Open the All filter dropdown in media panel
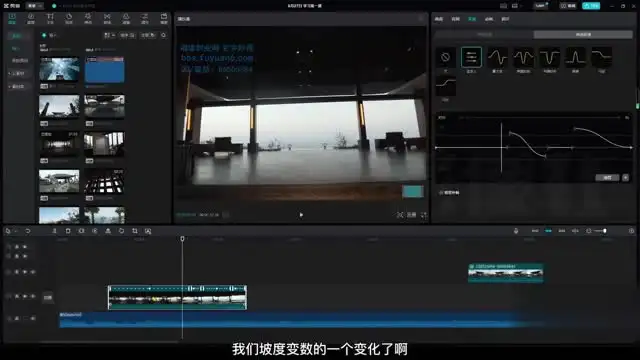 [x=148, y=36]
